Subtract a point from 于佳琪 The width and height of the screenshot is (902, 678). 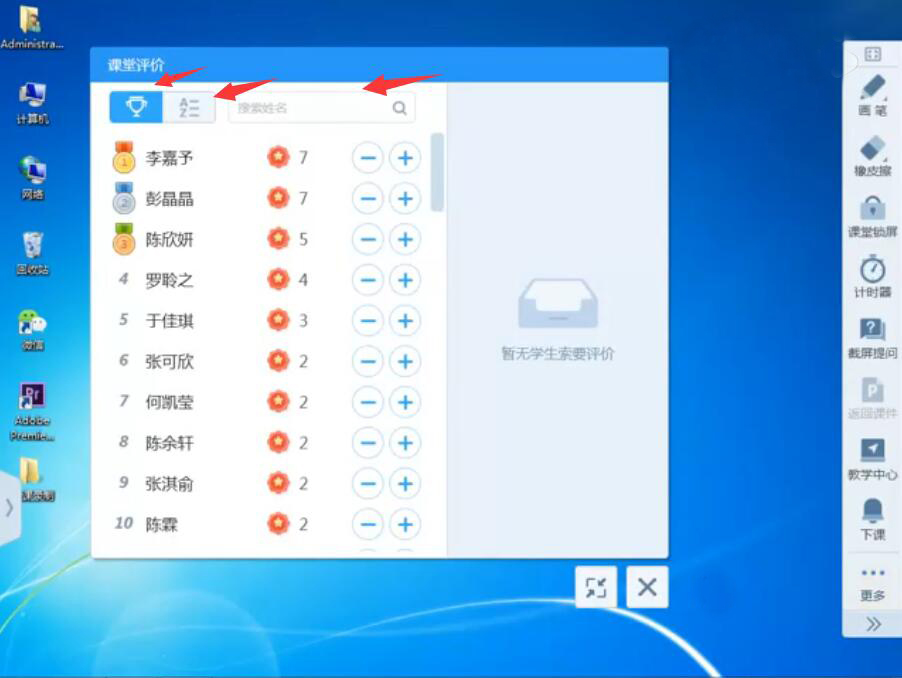click(x=368, y=320)
